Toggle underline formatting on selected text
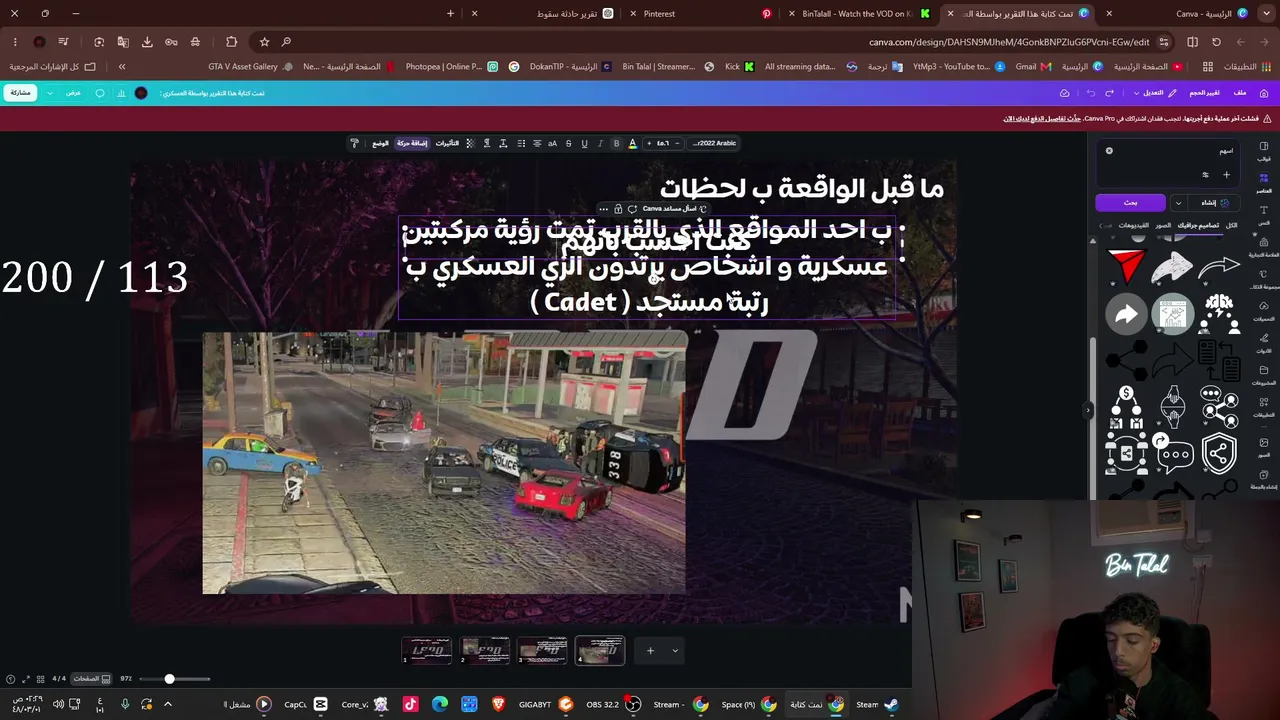The height and width of the screenshot is (720, 1280). 584,143
